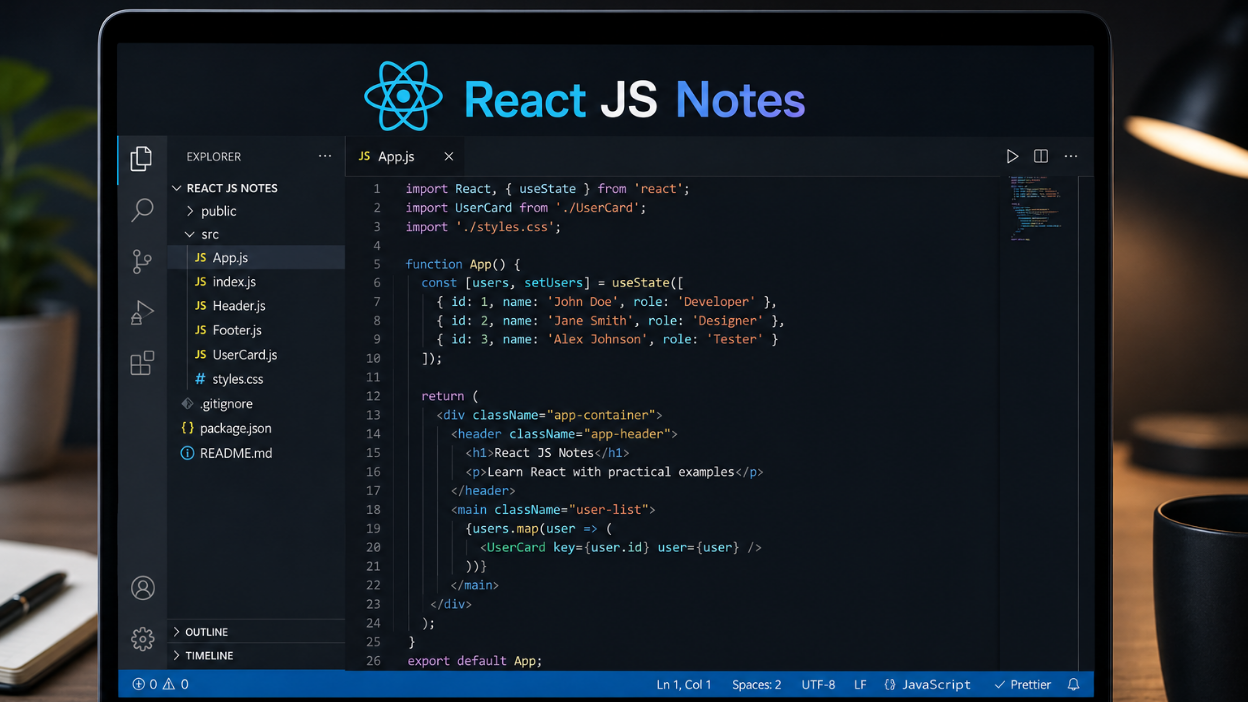
Task: Click the diamond icon of .gitignore
Action: tap(187, 403)
